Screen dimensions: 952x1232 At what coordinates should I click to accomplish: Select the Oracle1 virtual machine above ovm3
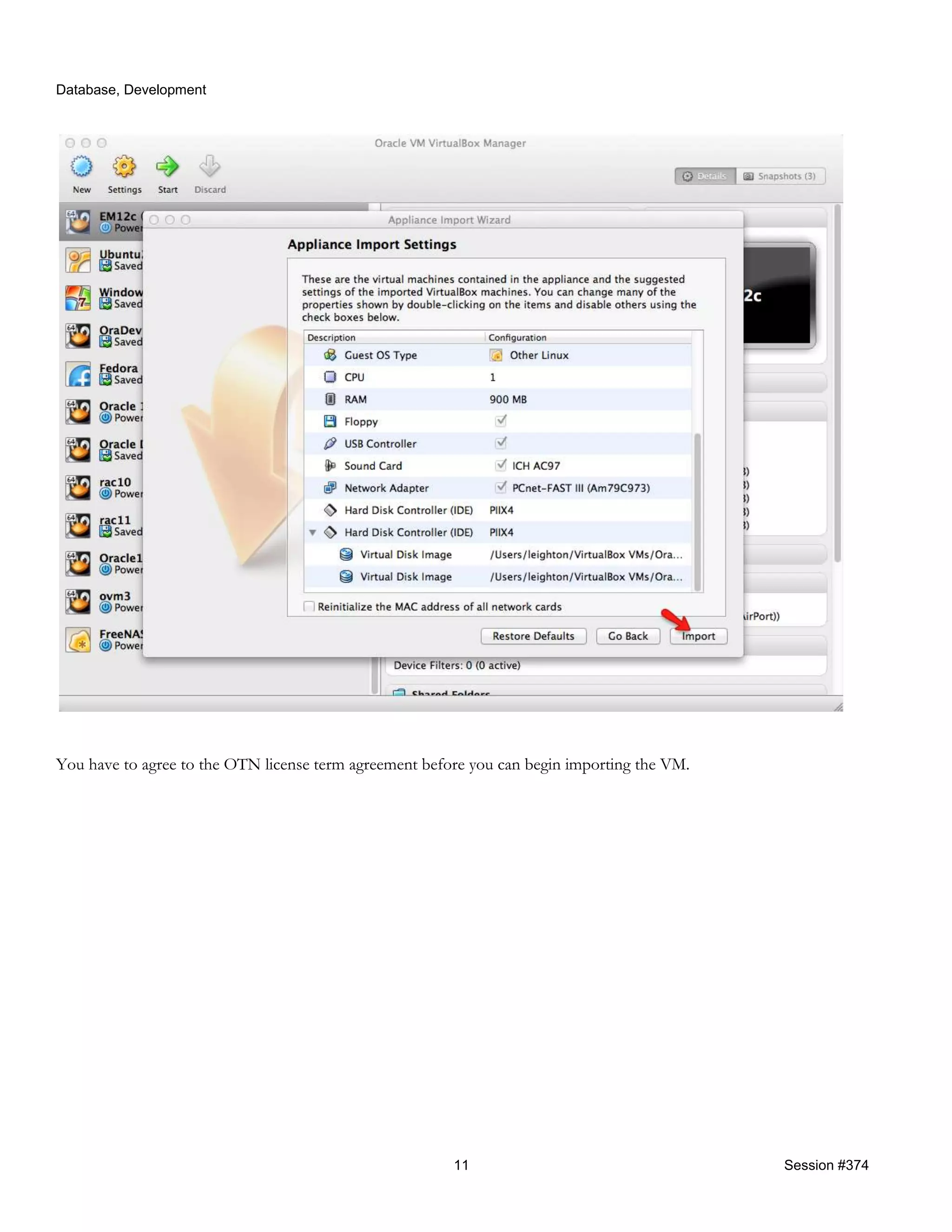point(104,563)
